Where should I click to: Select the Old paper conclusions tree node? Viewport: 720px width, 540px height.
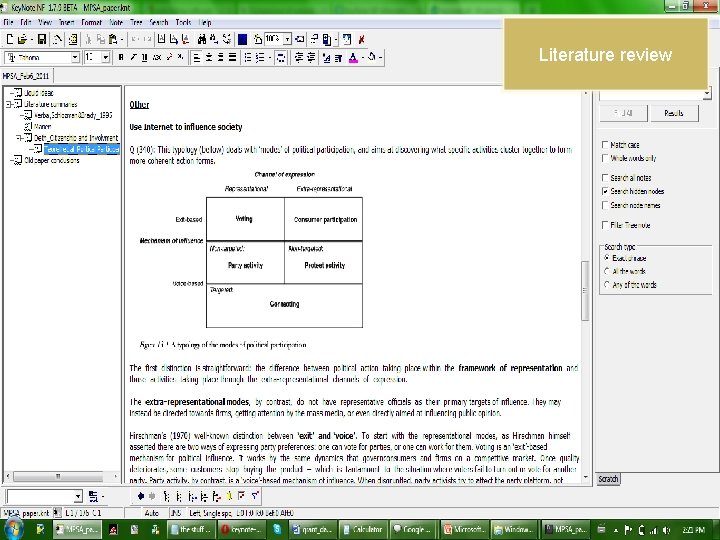(51, 160)
